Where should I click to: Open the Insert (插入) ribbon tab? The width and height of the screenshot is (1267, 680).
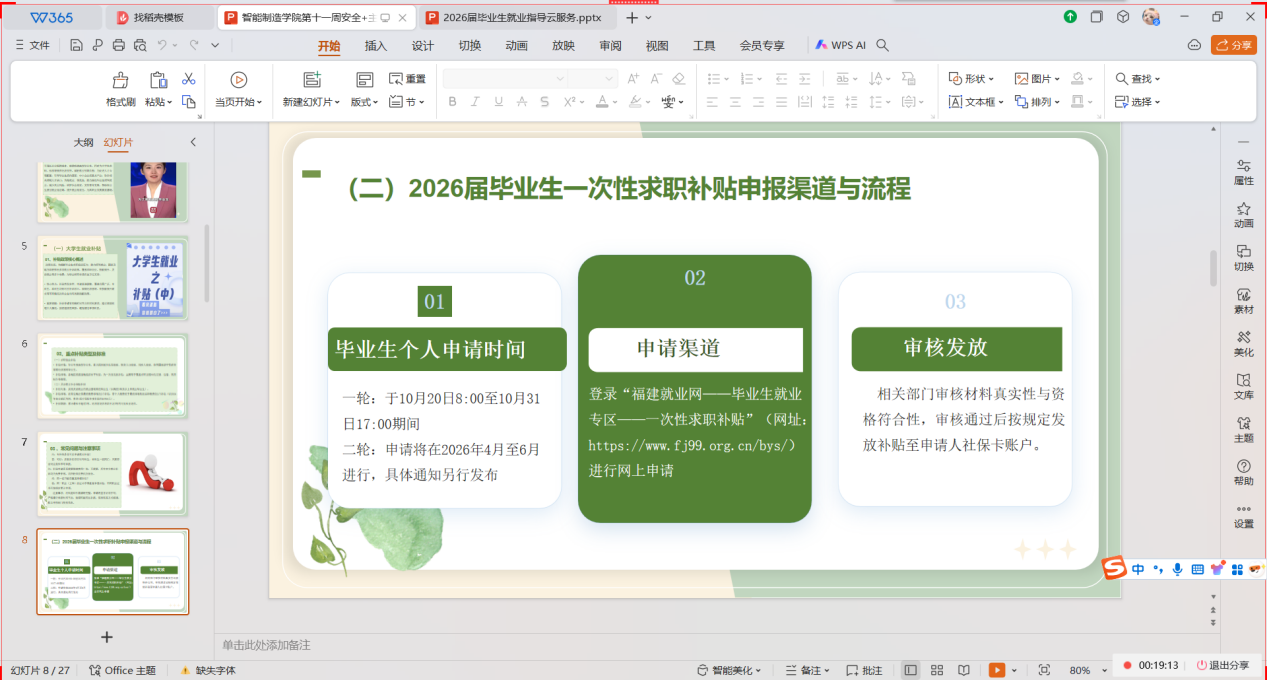(376, 45)
